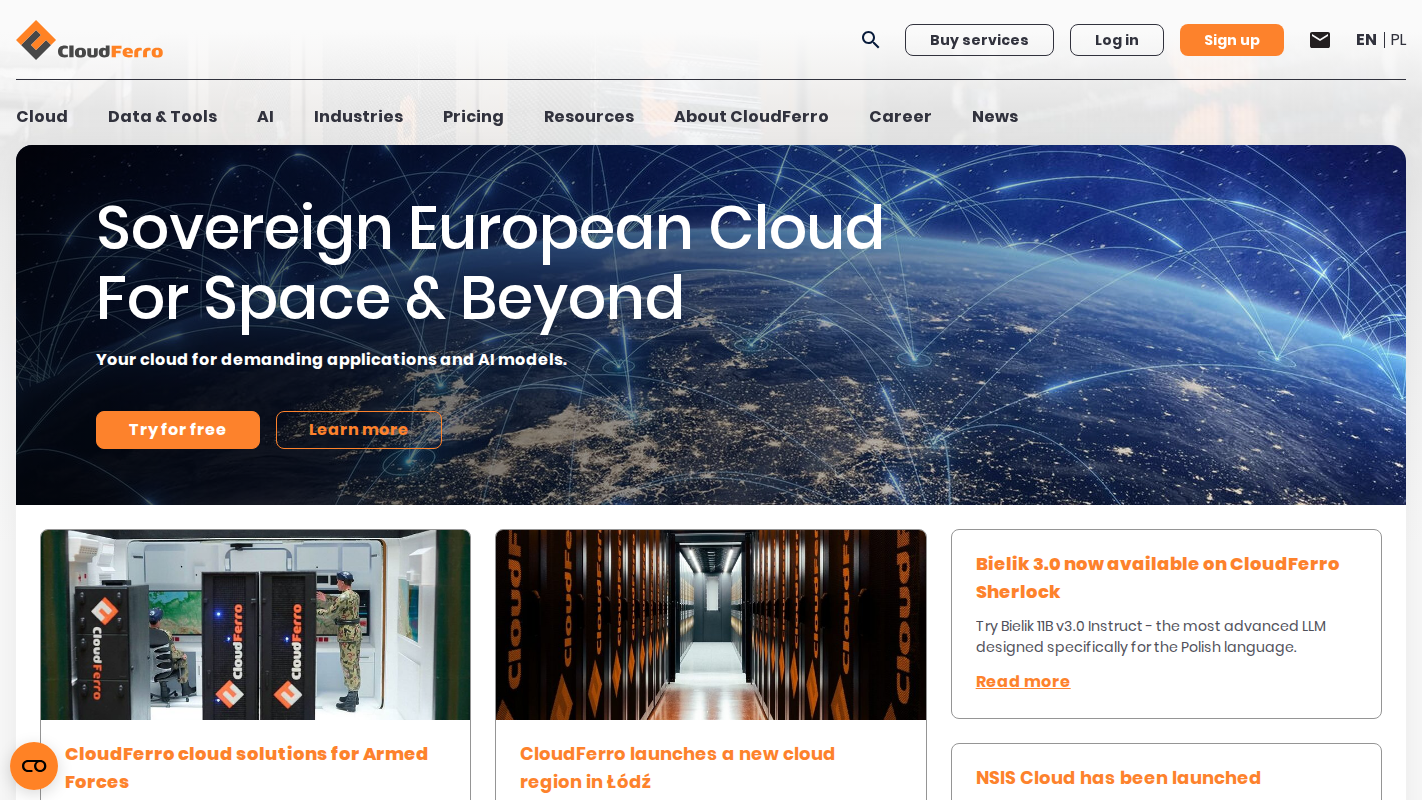Open the data center corridor image
The image size is (1422, 800).
tap(711, 625)
